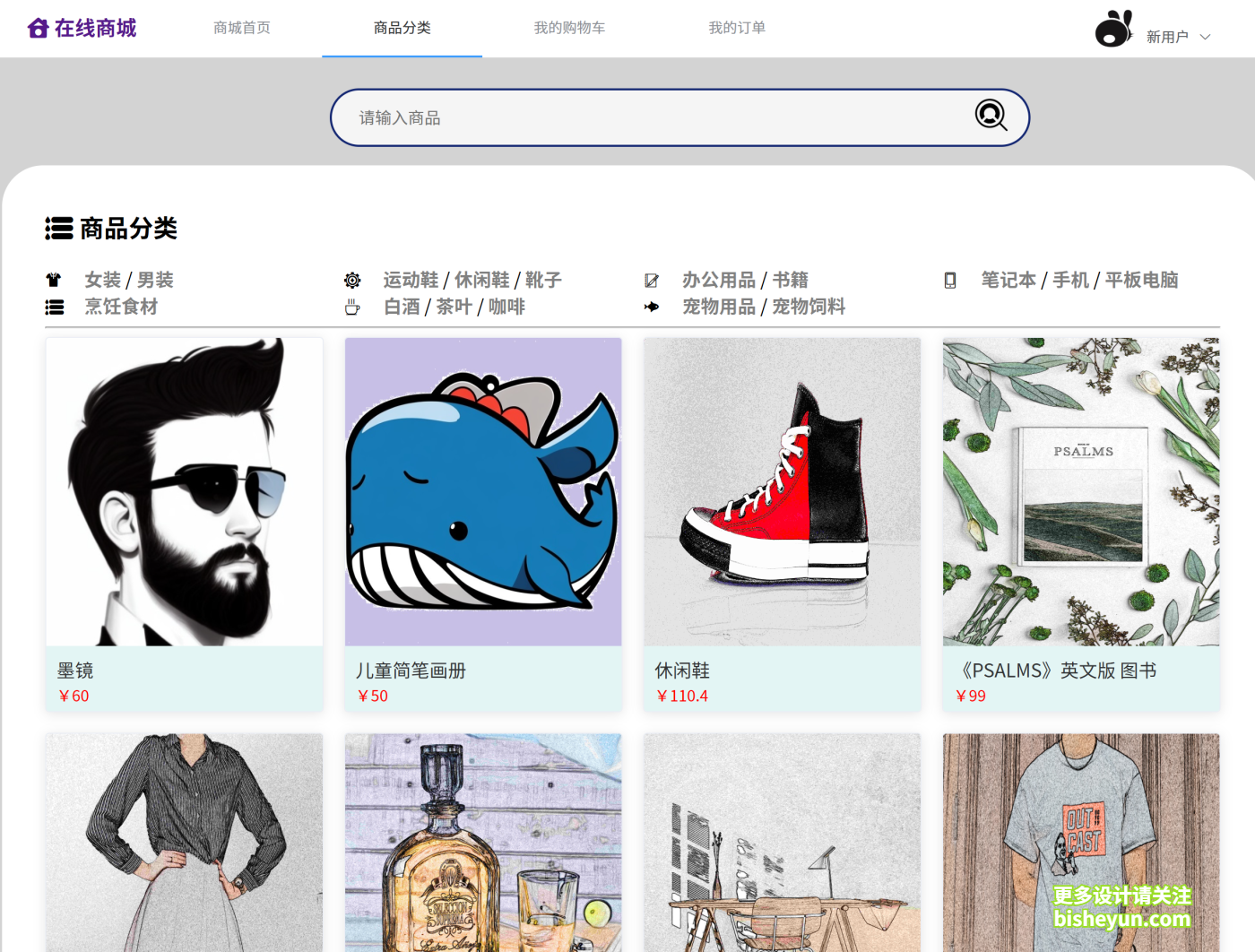Click the user avatar image
The image size is (1255, 952).
[1114, 29]
